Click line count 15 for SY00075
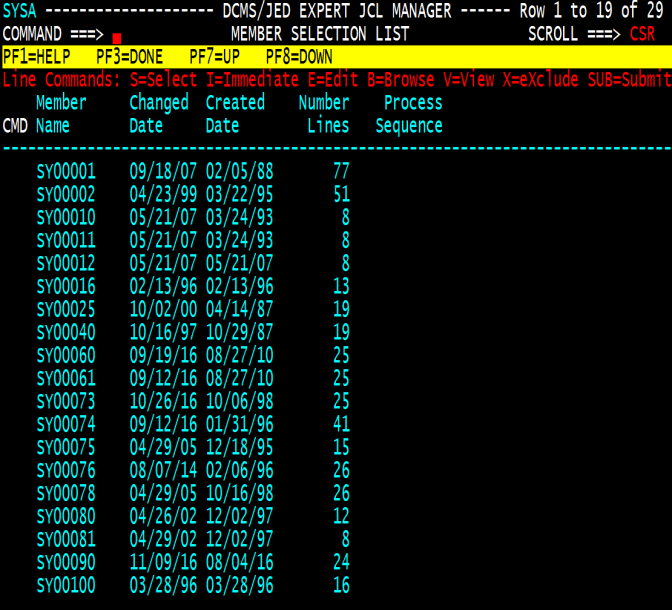The width and height of the screenshot is (672, 610). click(x=342, y=448)
